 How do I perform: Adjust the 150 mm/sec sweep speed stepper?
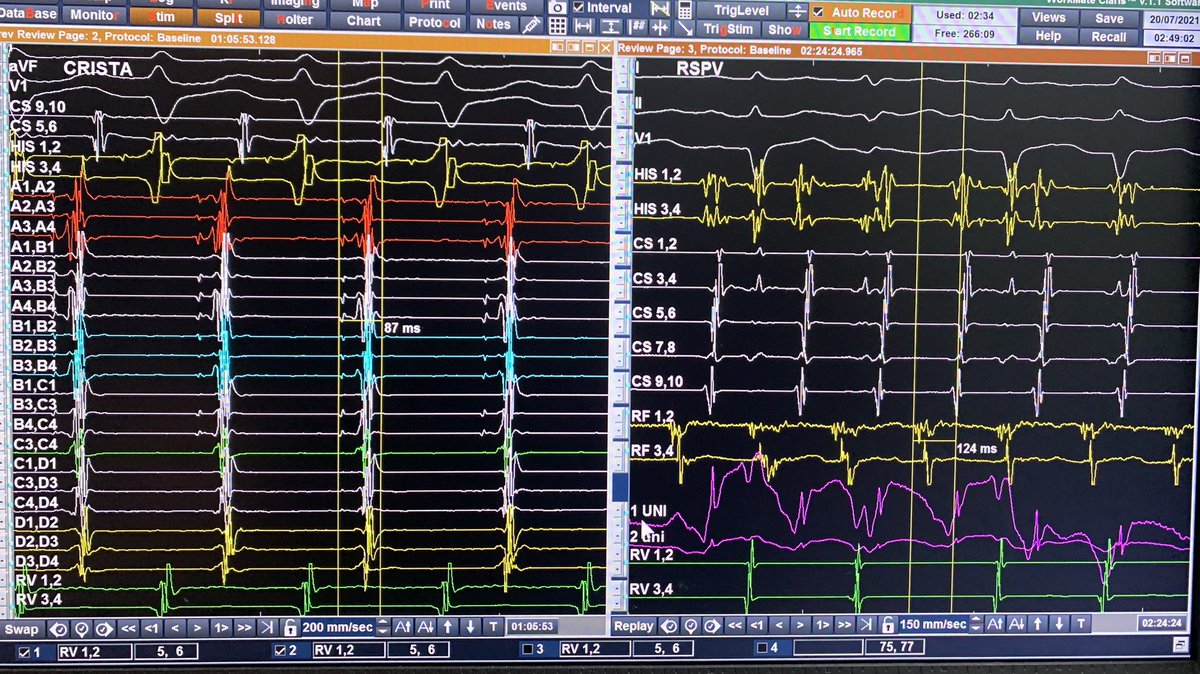click(x=976, y=624)
